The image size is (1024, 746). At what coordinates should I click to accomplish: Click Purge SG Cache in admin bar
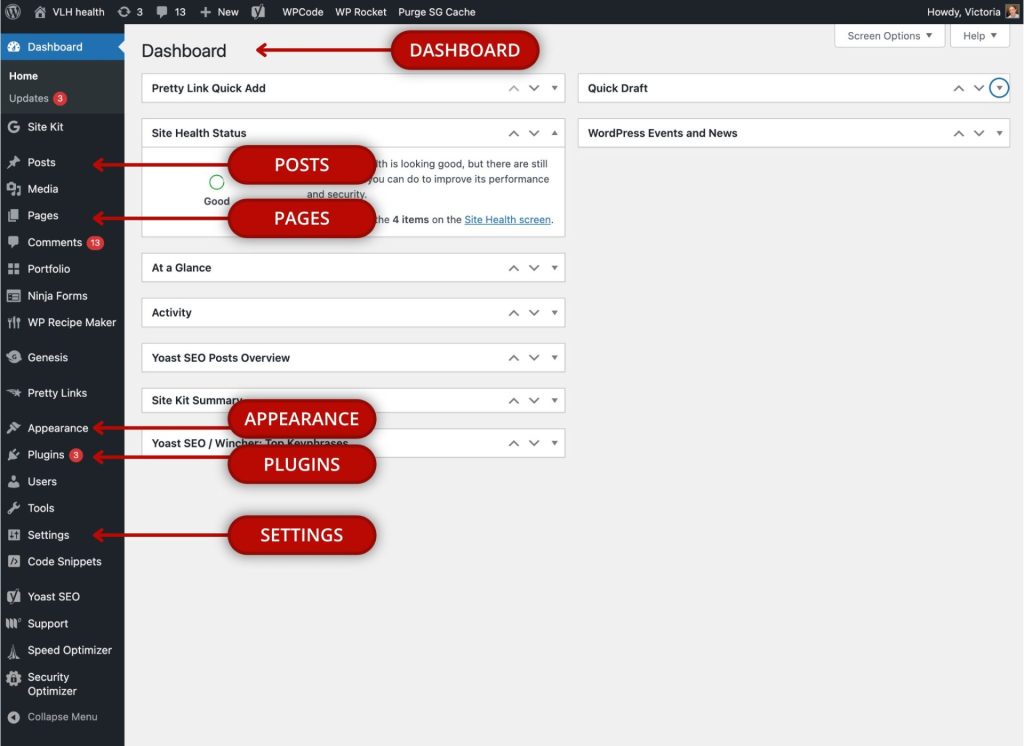tap(437, 12)
